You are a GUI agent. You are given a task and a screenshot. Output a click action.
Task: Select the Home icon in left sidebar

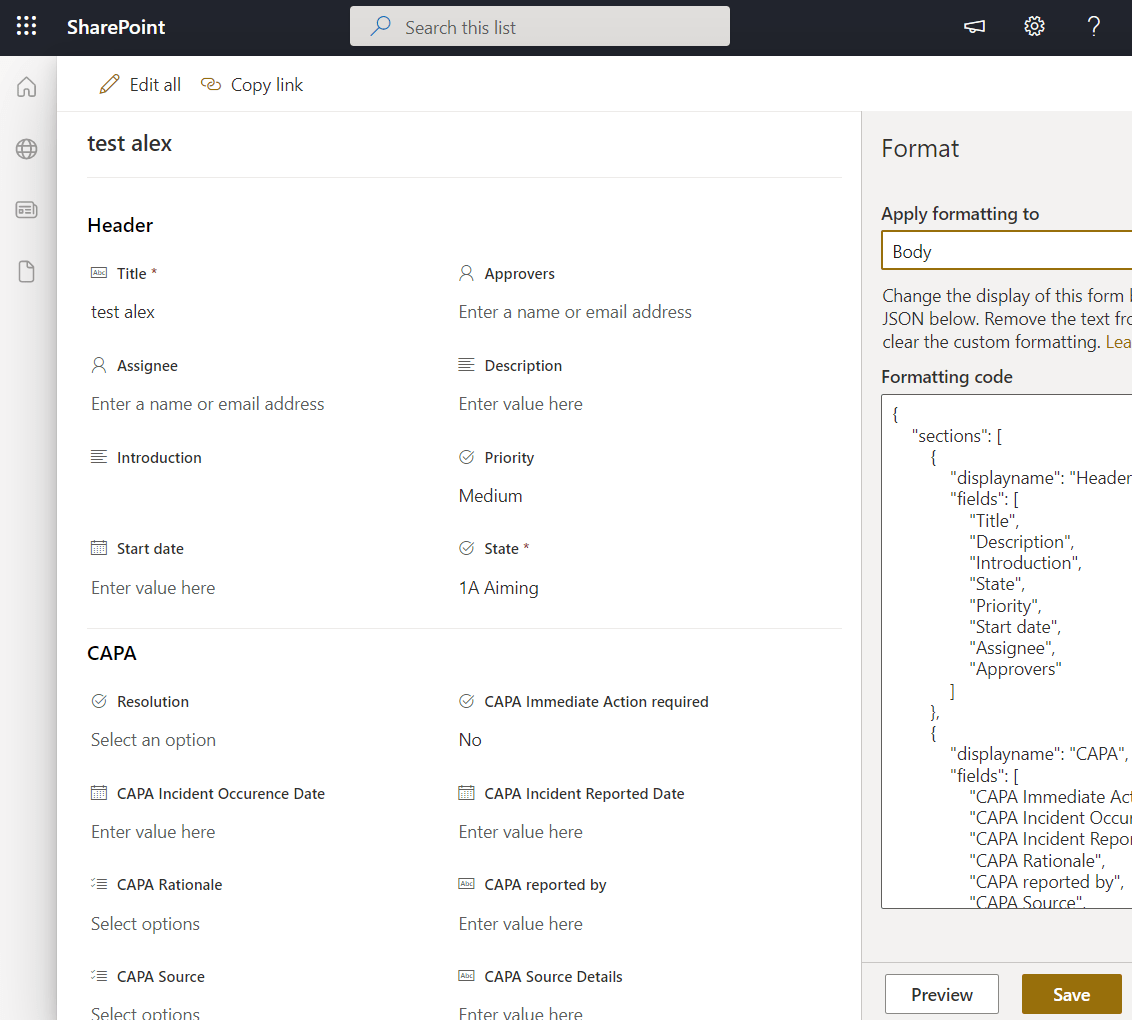click(x=26, y=87)
